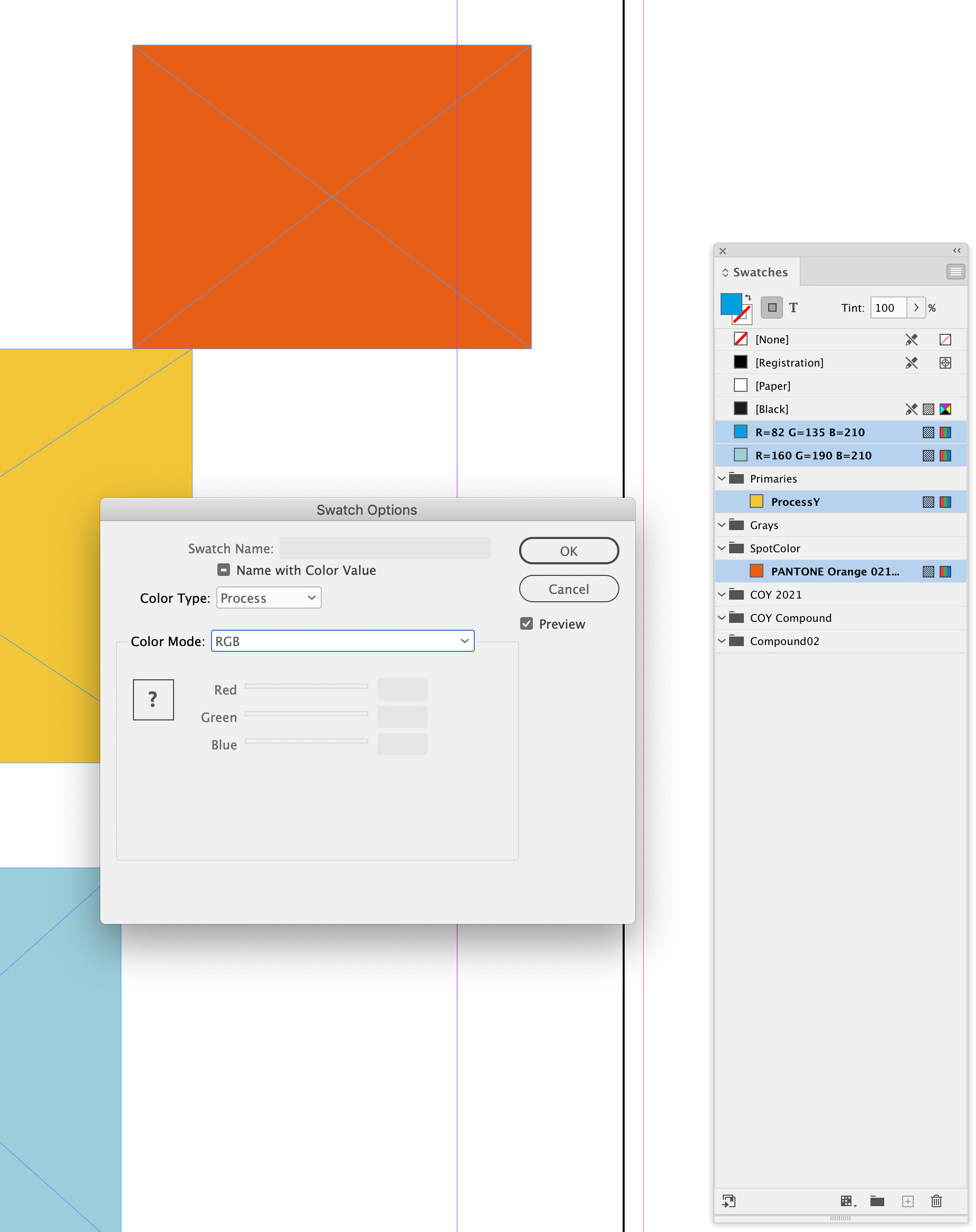Click RGB mode icon for R=82 swatch
This screenshot has width=976, height=1232.
(945, 432)
